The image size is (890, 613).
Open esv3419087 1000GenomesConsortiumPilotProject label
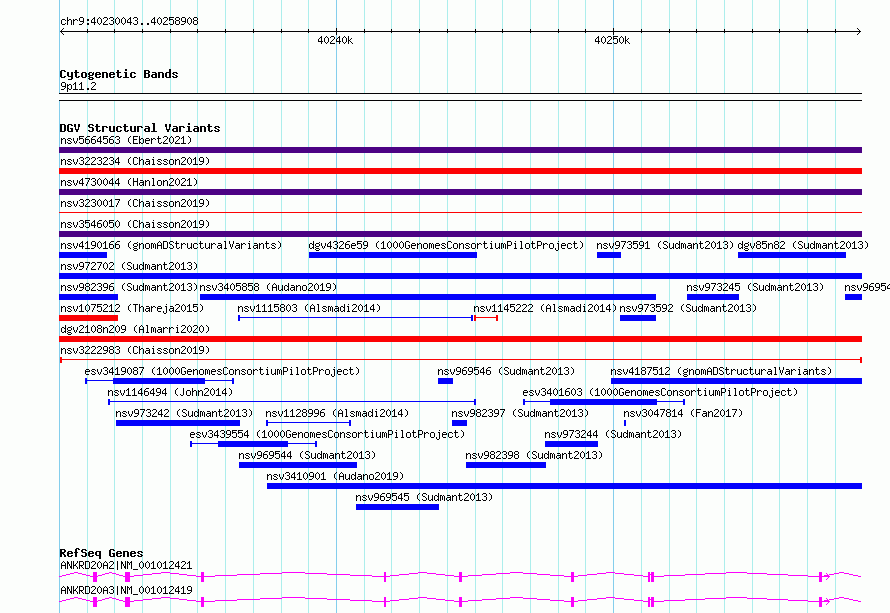[222, 371]
